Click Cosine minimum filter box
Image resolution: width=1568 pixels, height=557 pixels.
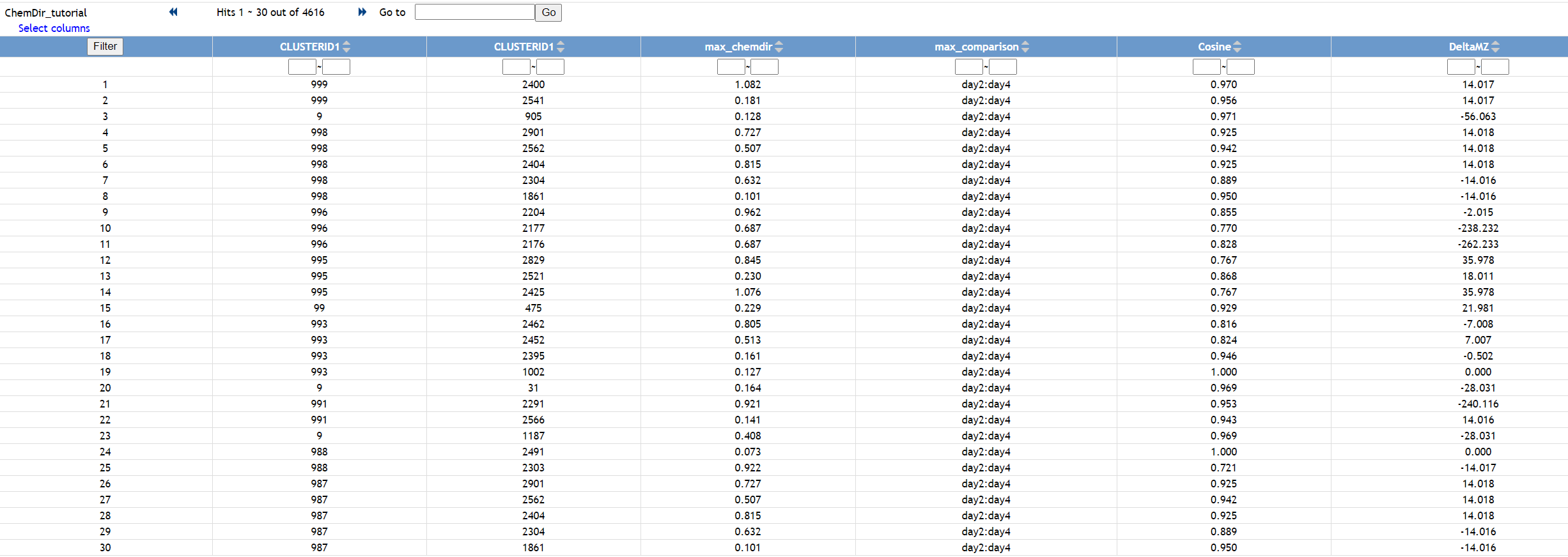(1207, 67)
